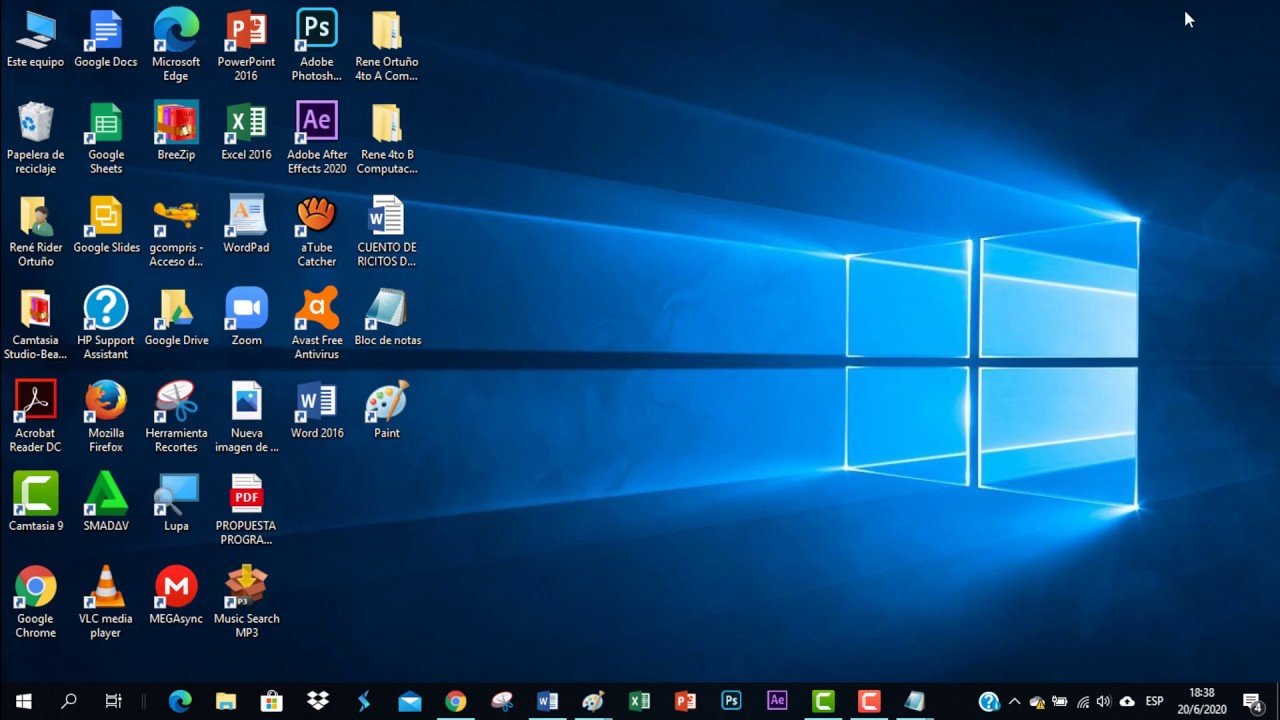Select the Camtasia Studio-Bea desktop icon
Screen dimensions: 1280x720
(35, 324)
